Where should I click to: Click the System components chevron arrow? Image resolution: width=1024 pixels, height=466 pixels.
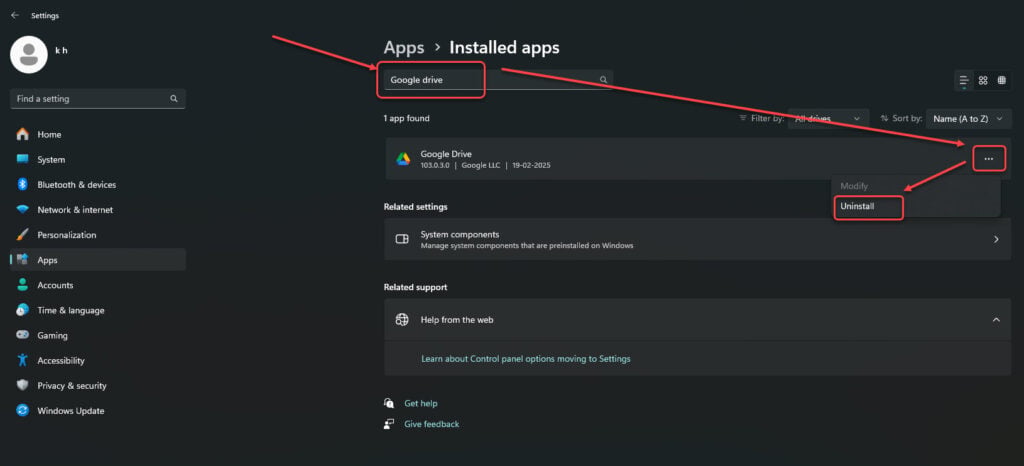[x=996, y=240]
